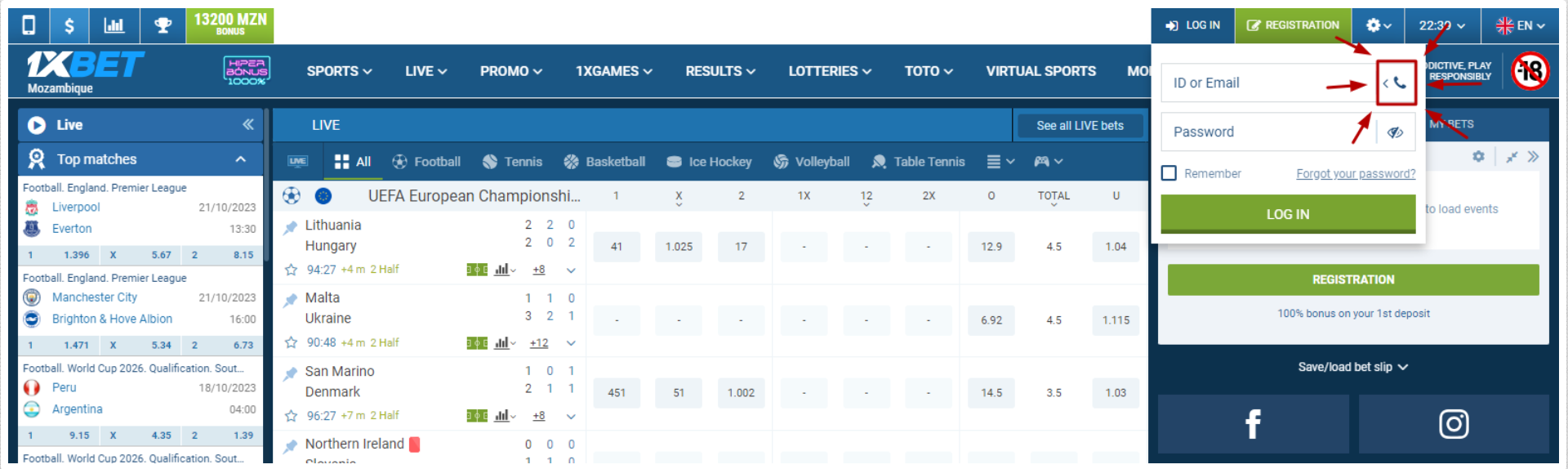
Task: Check the Remember checkbox
Action: click(x=1169, y=173)
